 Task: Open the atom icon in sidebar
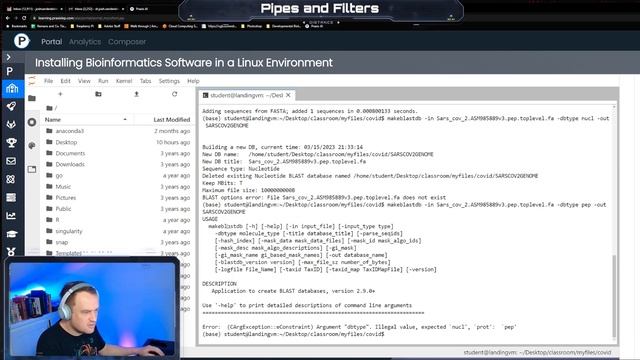(11, 179)
